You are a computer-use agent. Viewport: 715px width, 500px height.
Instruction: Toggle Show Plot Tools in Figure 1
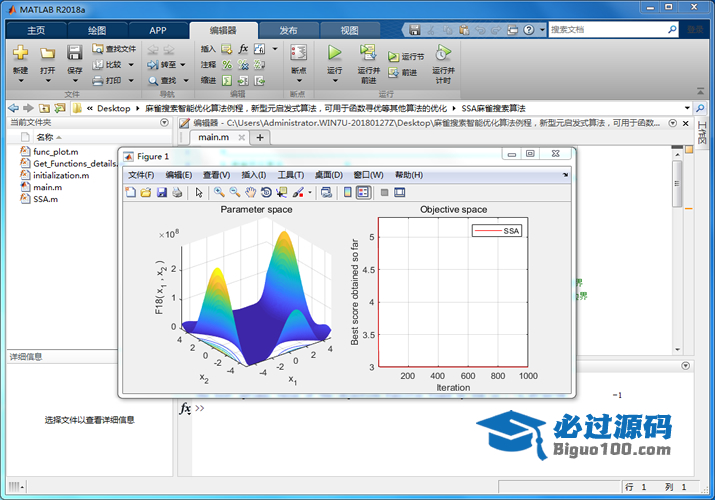399,192
